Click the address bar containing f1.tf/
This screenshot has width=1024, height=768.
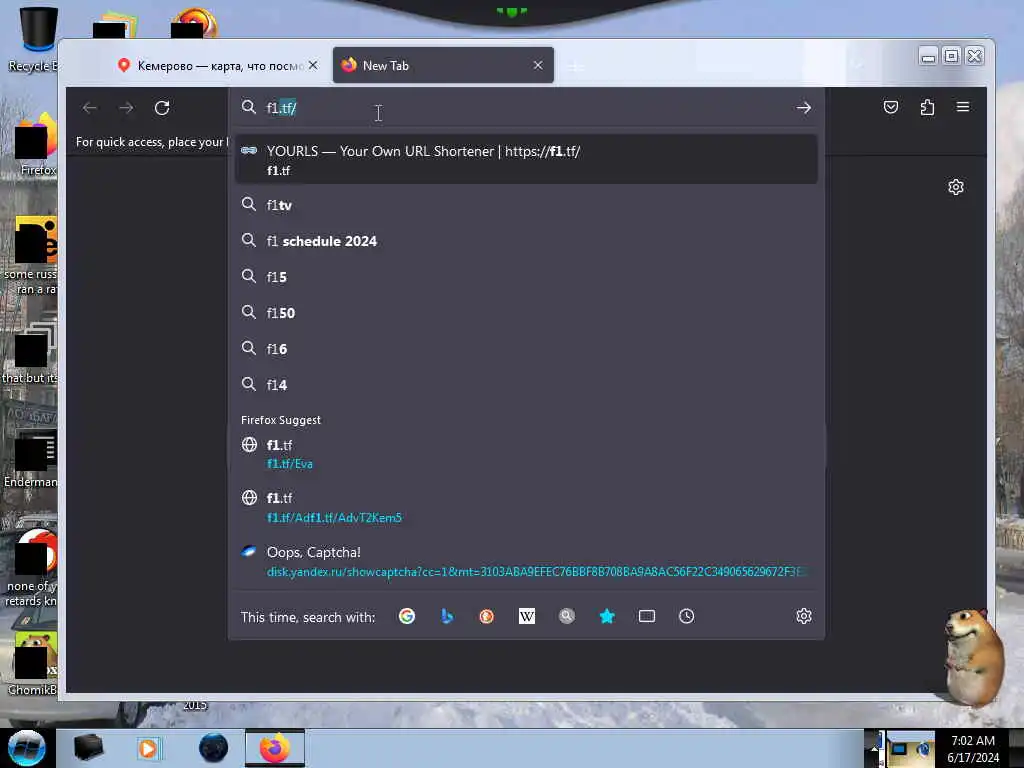526,108
